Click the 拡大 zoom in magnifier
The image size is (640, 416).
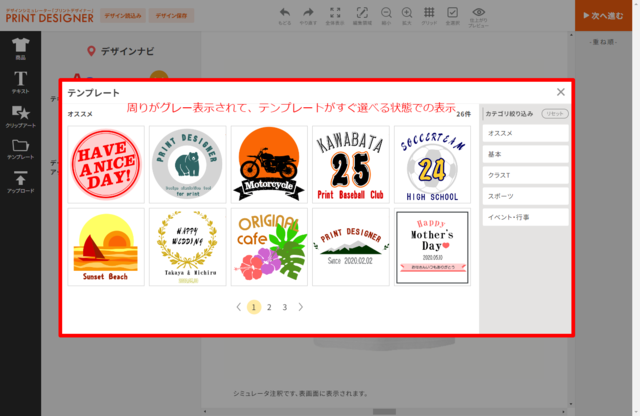pyautogui.click(x=407, y=16)
